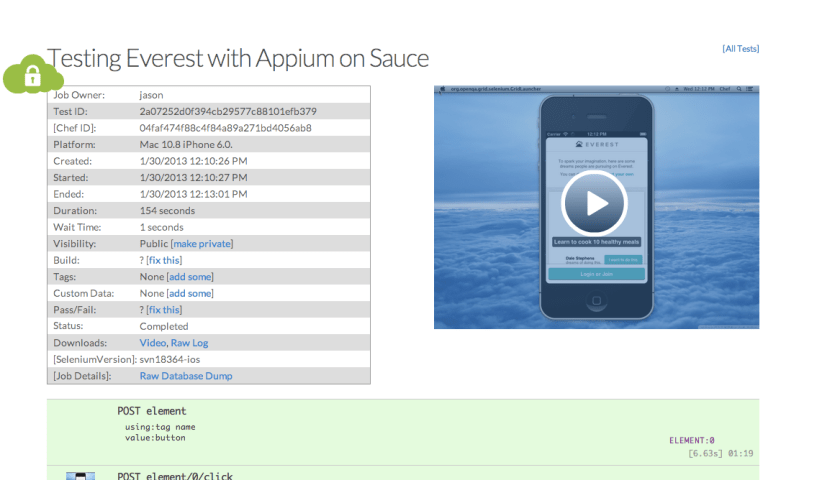Open the Raw Database Dump link
Screen dimensions: 840x480
pyautogui.click(x=186, y=376)
